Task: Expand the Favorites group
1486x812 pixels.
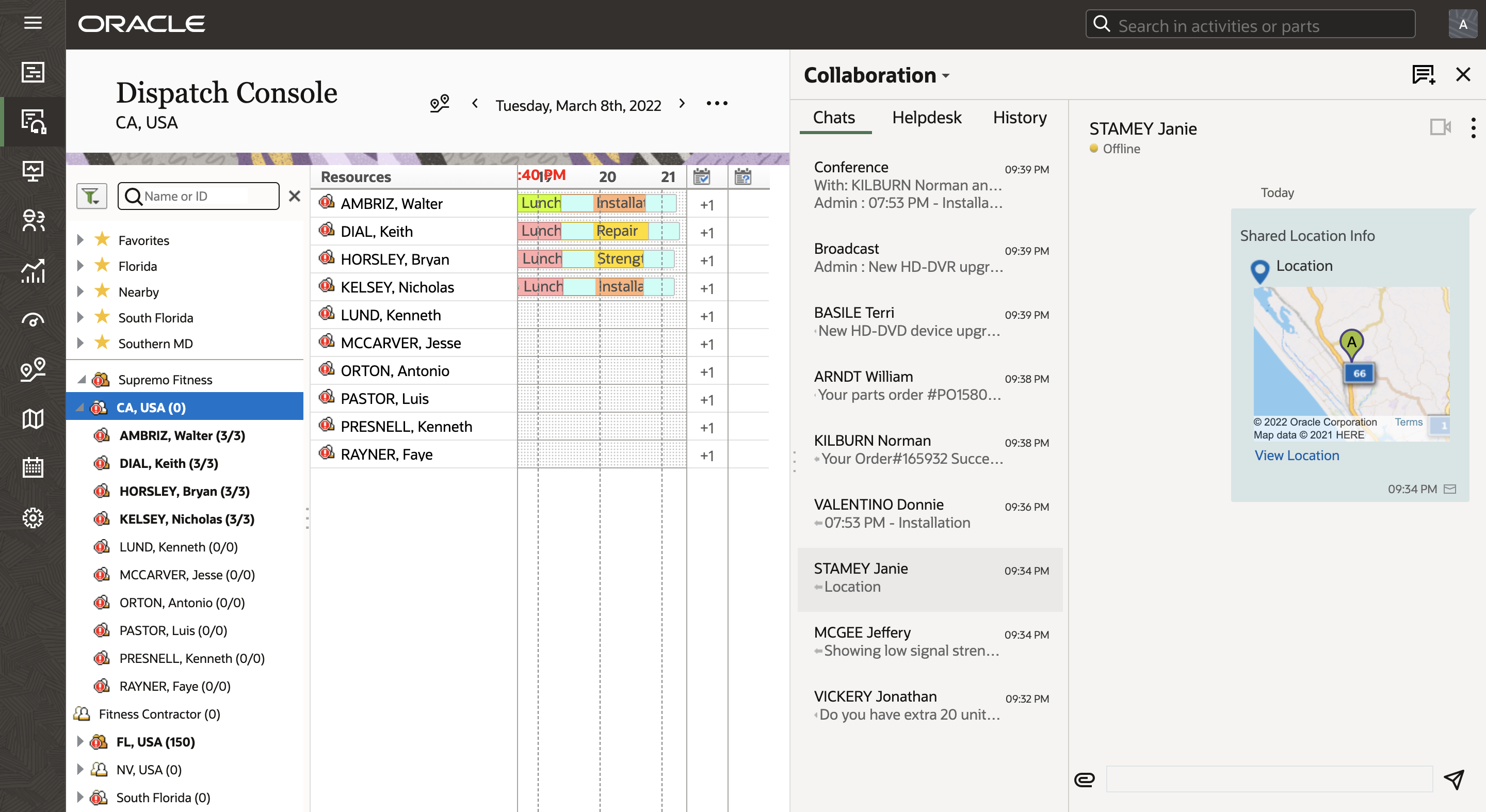Action: click(80, 240)
